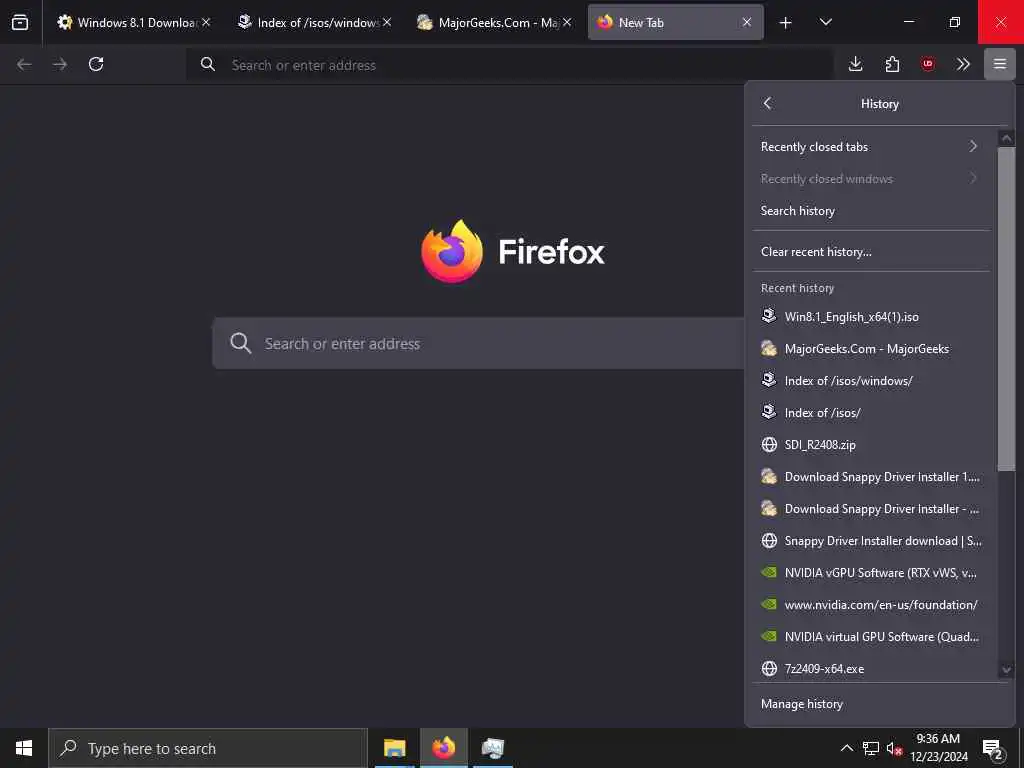
Task: Click the back navigation arrow
Action: pyautogui.click(x=24, y=64)
